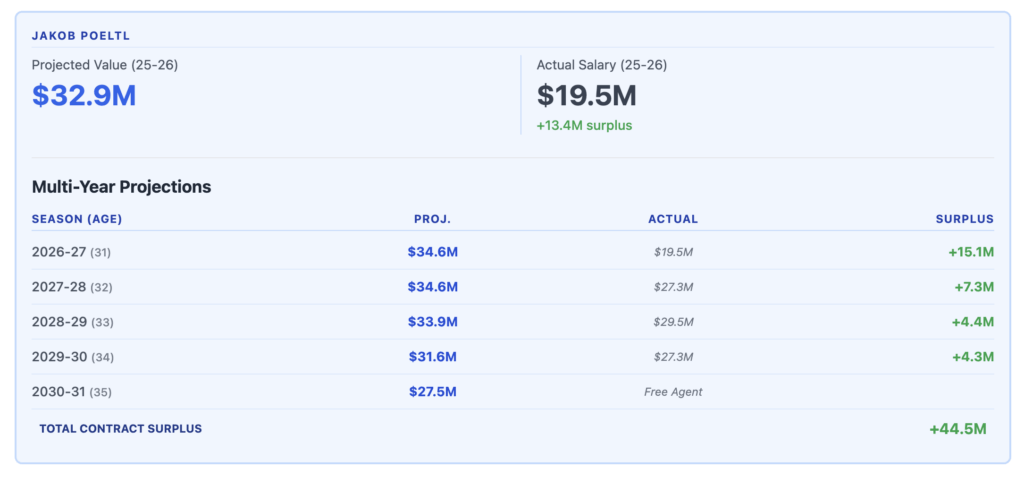The height and width of the screenshot is (477, 1024).
Task: Select the $32.9M projected value figure
Action: tap(84, 96)
